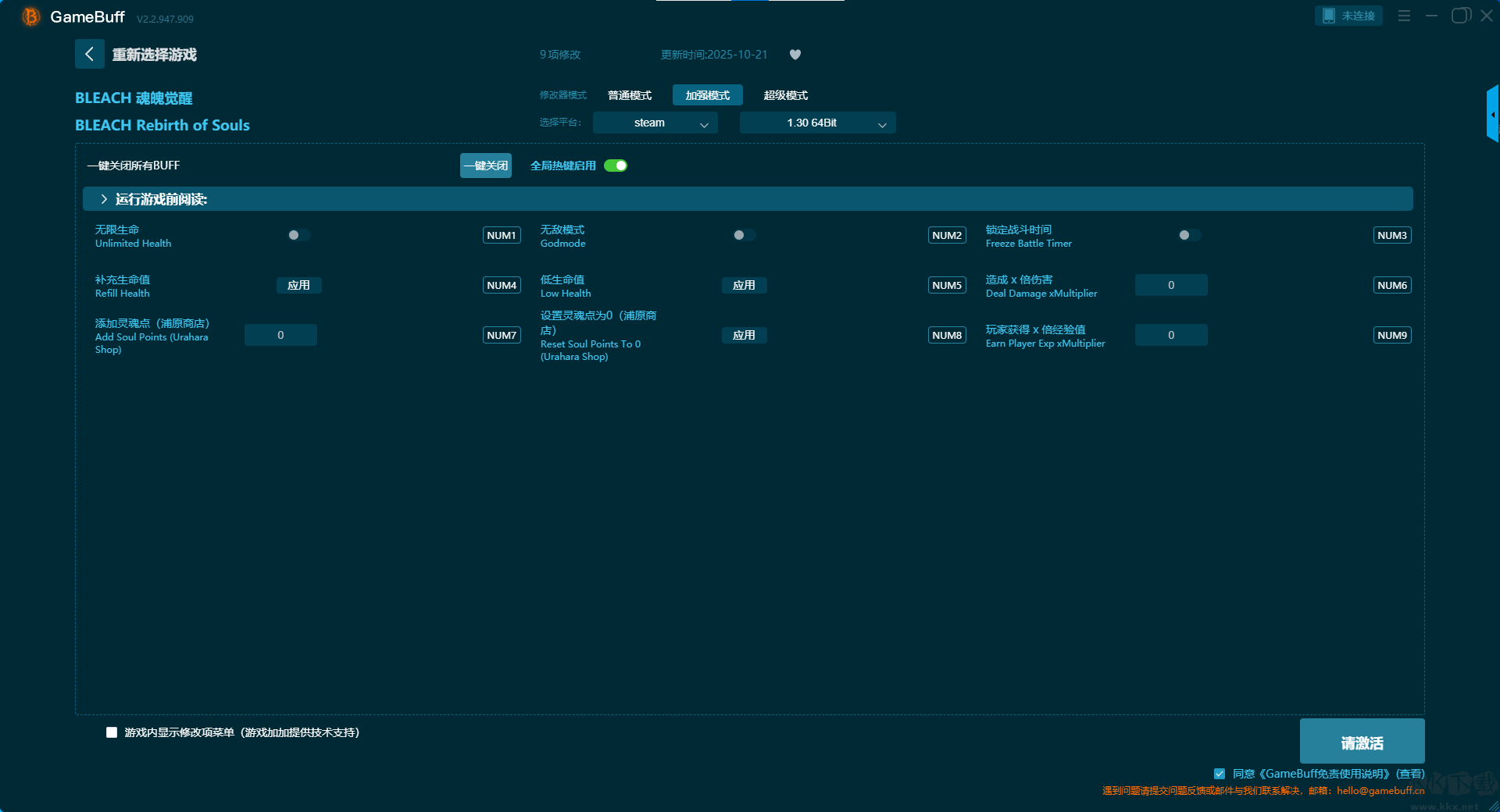Viewport: 1500px width, 812px height.
Task: Enable the Godmode toggle
Action: (x=744, y=235)
